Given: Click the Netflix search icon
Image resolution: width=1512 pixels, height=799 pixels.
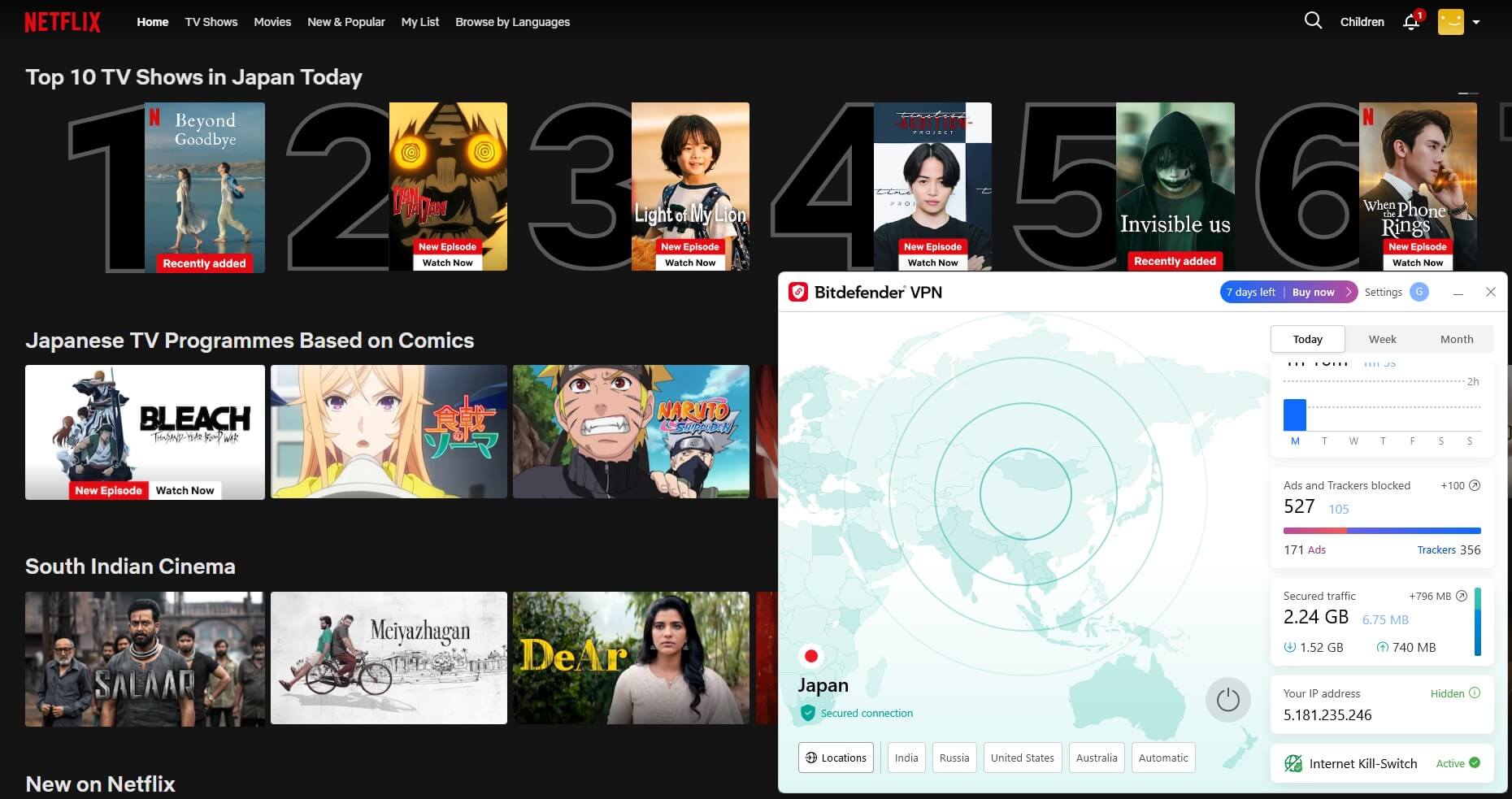Looking at the screenshot, I should coord(1313,21).
